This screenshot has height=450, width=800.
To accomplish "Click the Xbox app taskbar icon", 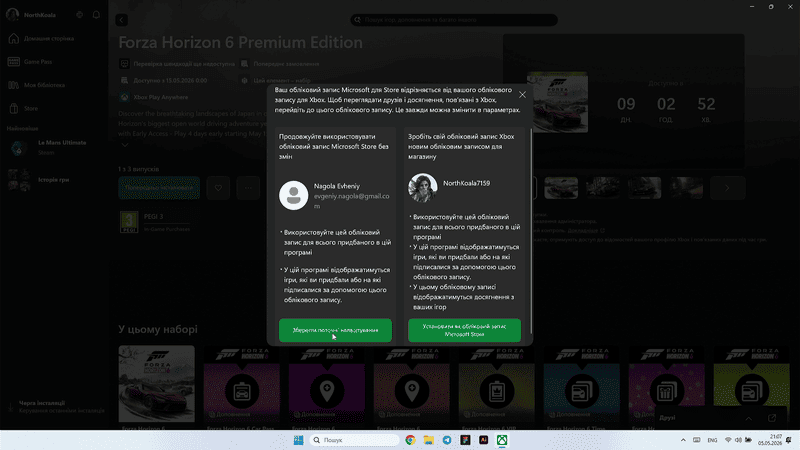I will [502, 440].
